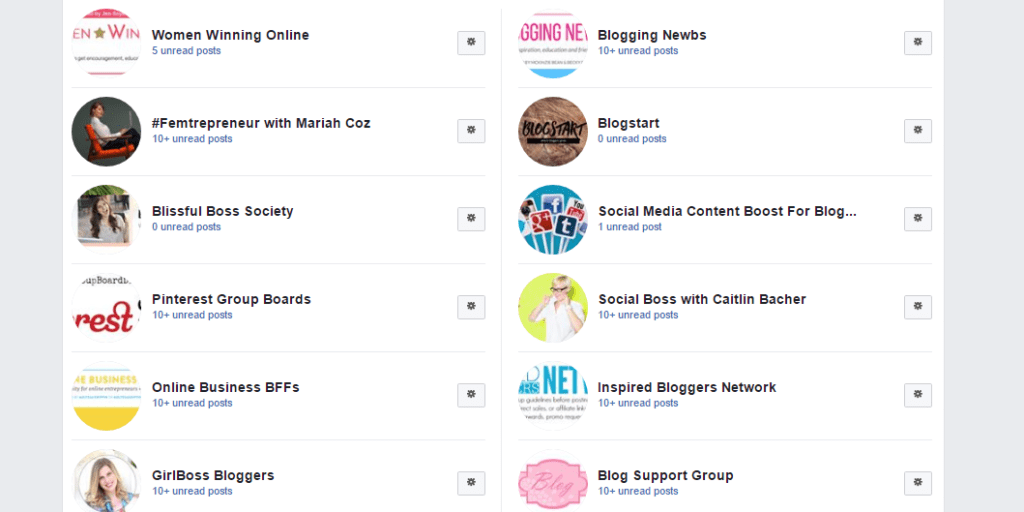Open gear settings for Social Boss with Caitlin Bacher
1024x512 pixels.
[x=918, y=308]
